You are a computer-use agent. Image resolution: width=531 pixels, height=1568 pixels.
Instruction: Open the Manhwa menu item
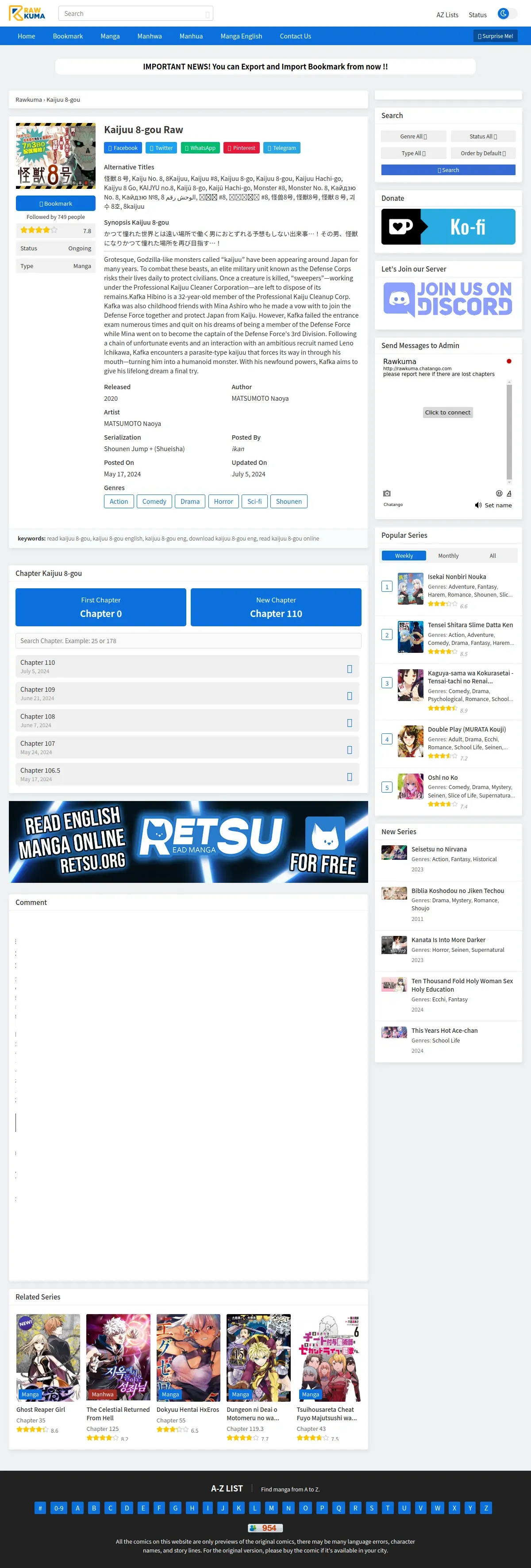[x=149, y=36]
